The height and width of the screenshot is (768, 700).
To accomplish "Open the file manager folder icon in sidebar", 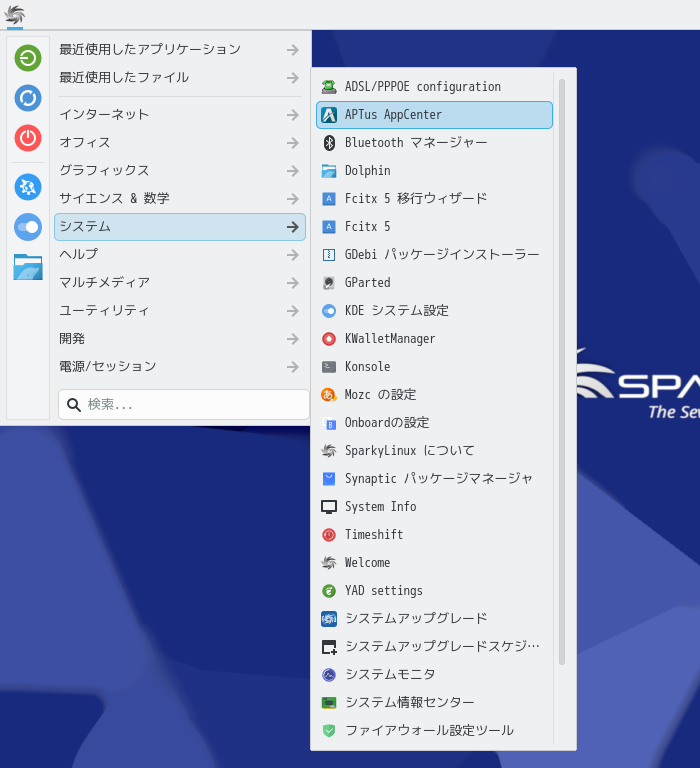I will (28, 267).
